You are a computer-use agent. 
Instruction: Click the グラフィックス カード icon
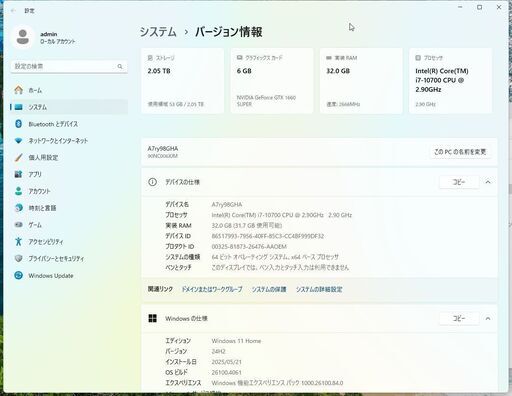click(239, 58)
